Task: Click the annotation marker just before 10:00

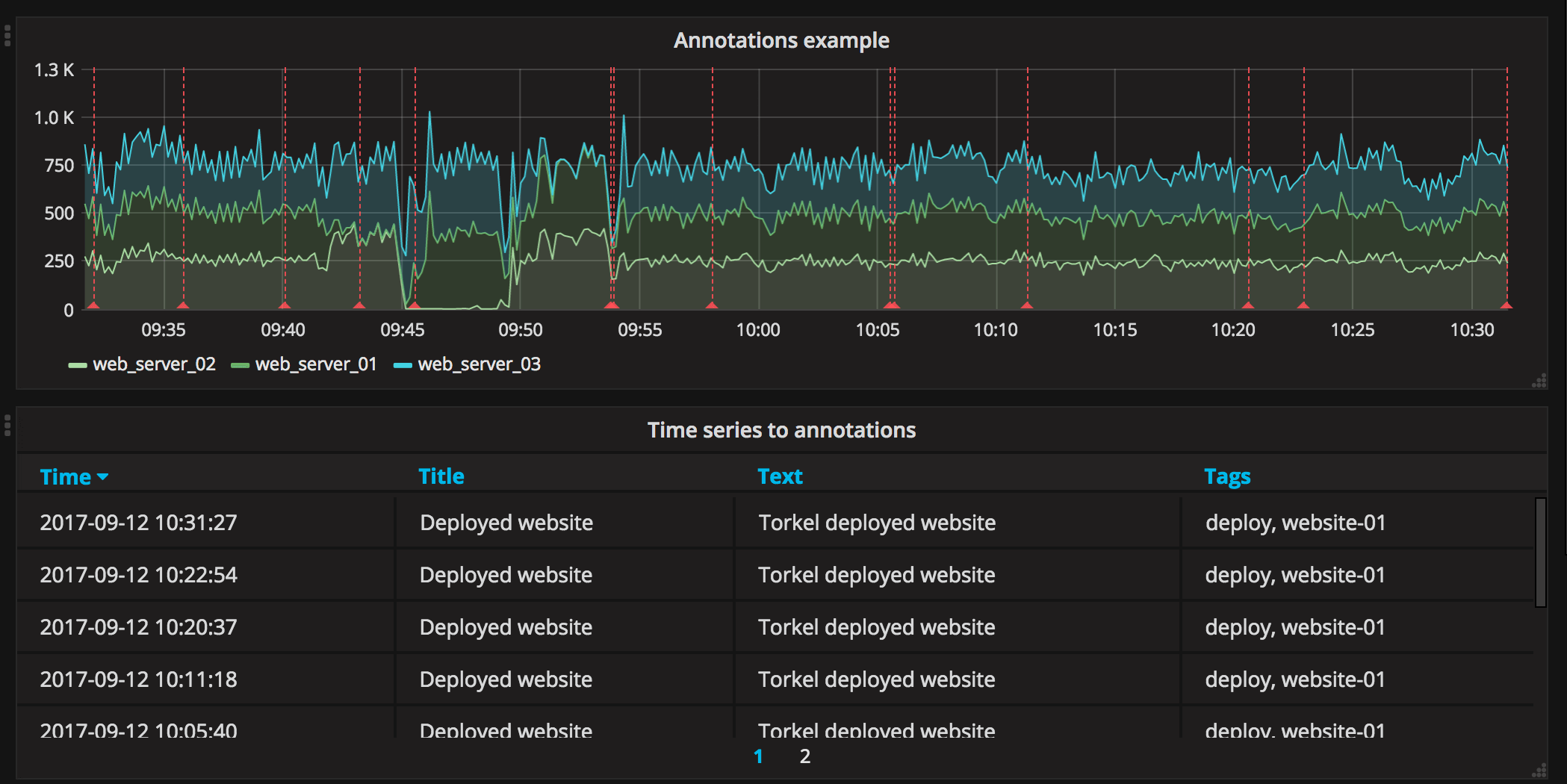Action: 712,305
